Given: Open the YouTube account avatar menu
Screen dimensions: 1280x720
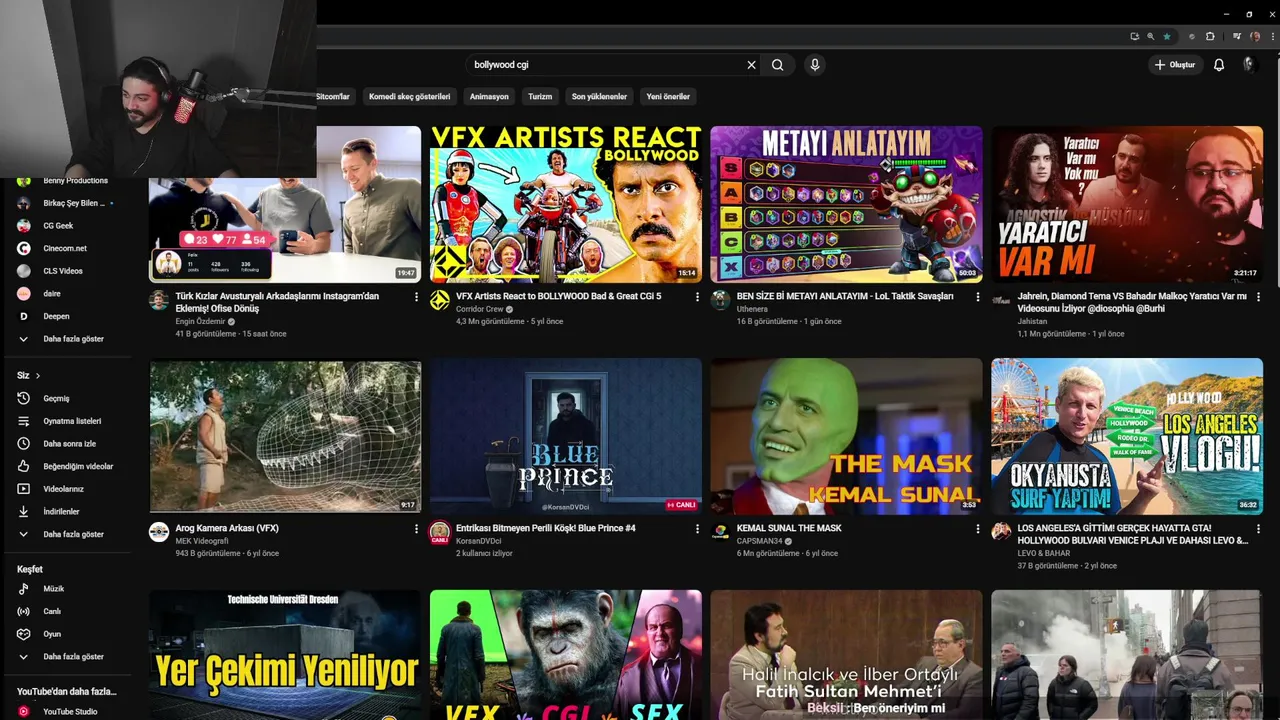Looking at the screenshot, I should coord(1248,65).
